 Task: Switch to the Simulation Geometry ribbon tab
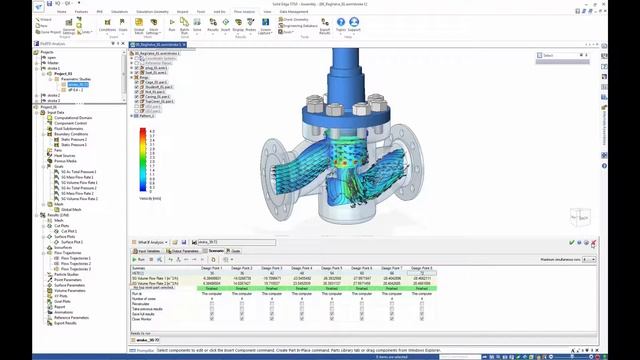pyautogui.click(x=152, y=12)
